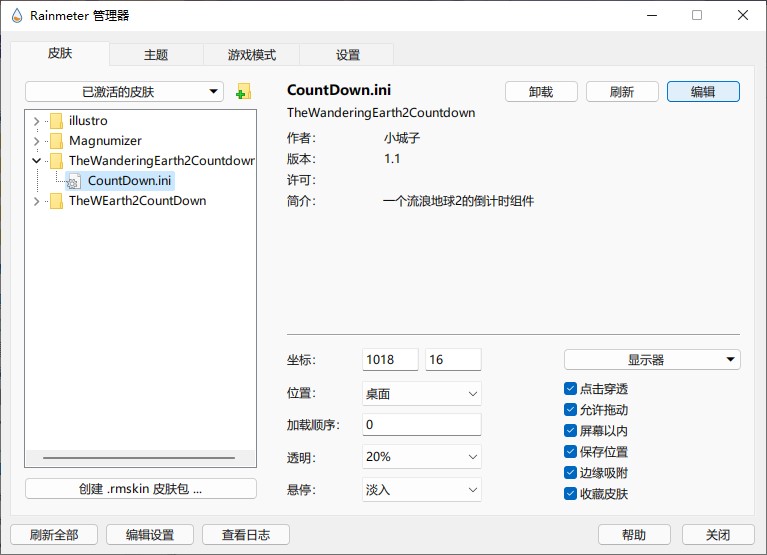Toggle the 允许拖动 checkbox
The height and width of the screenshot is (555, 767).
570,410
